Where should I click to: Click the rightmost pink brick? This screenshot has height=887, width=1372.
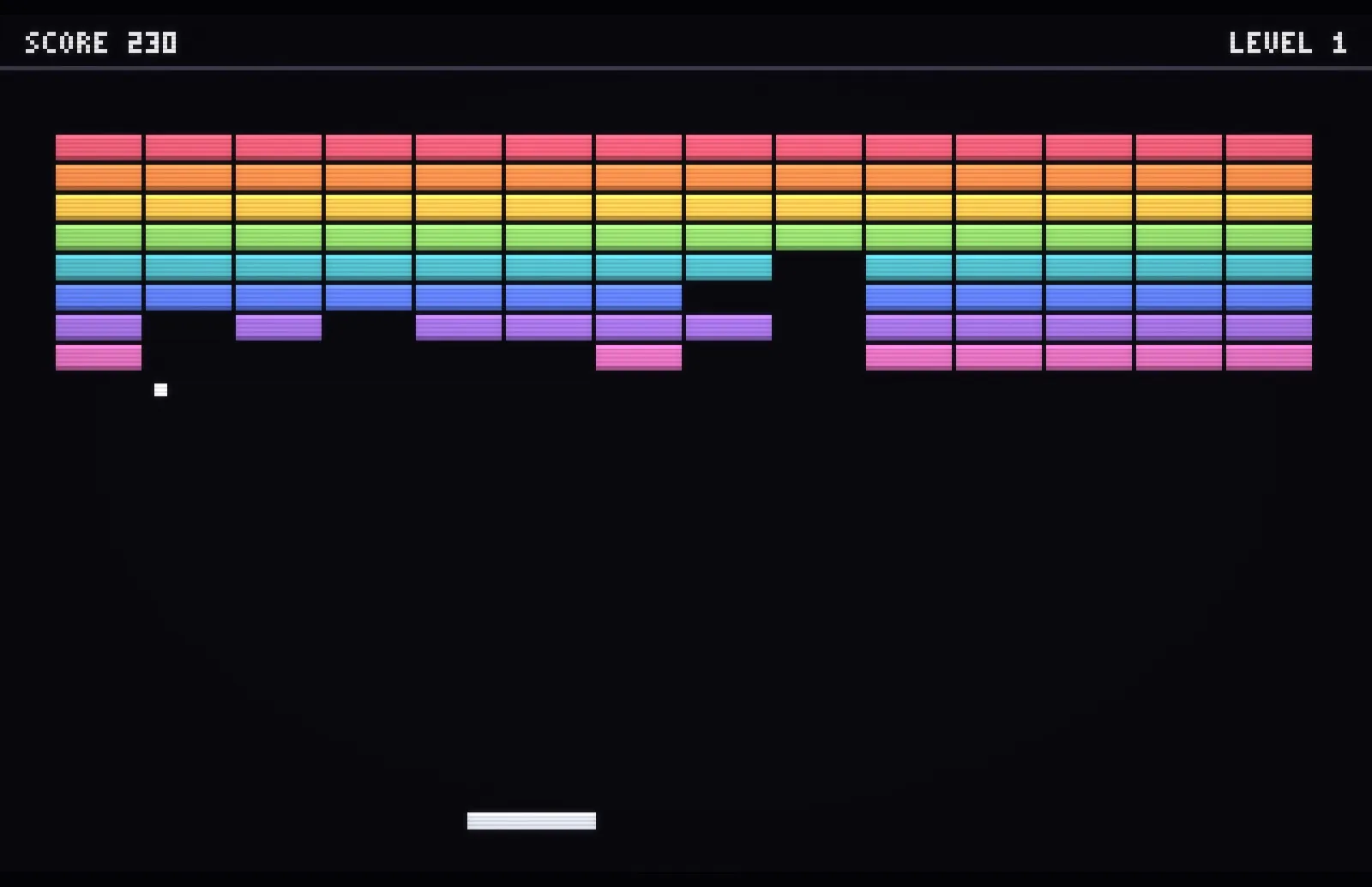(1269, 357)
